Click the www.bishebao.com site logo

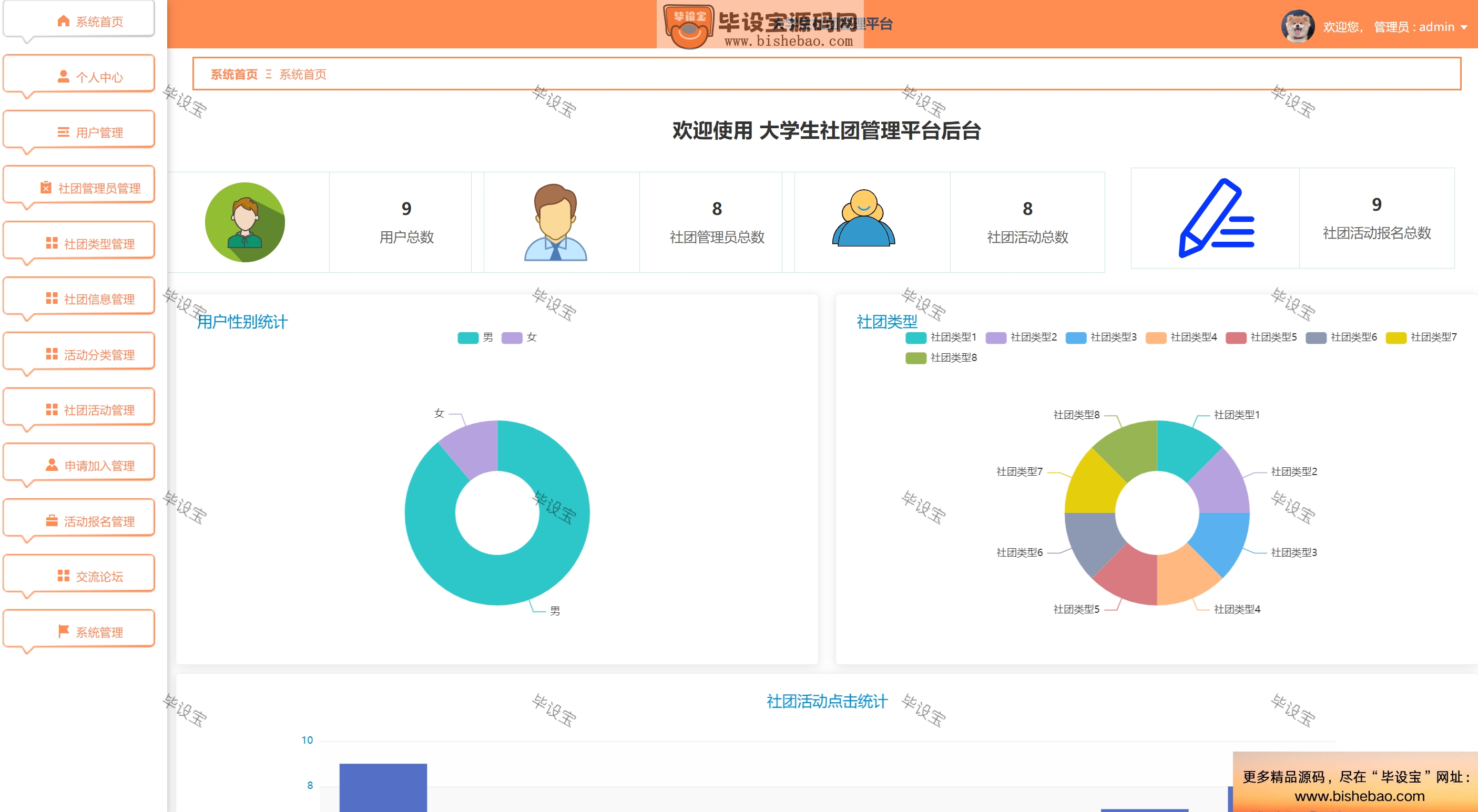point(760,25)
